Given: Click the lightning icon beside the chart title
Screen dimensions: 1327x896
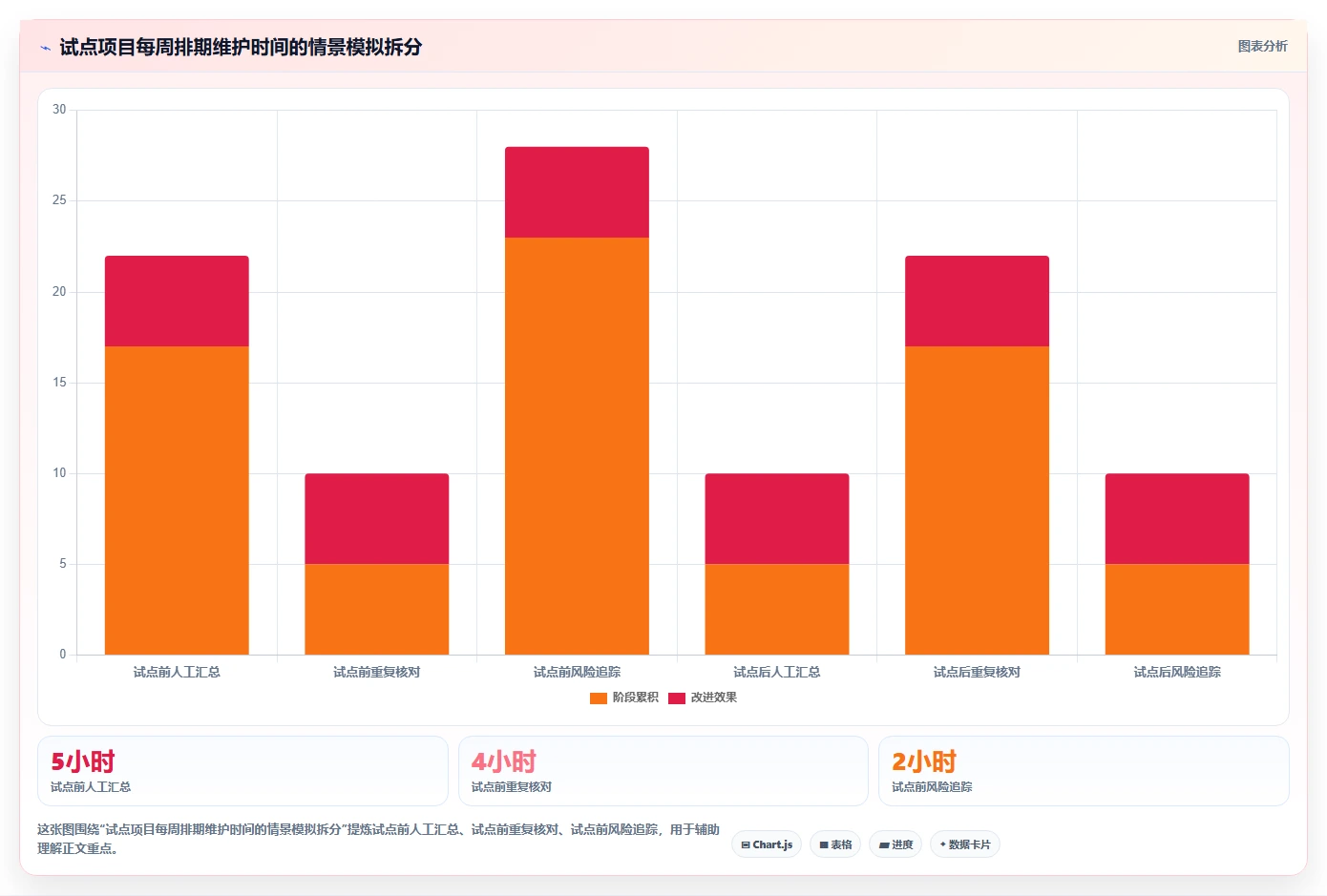Looking at the screenshot, I should coord(45,48).
